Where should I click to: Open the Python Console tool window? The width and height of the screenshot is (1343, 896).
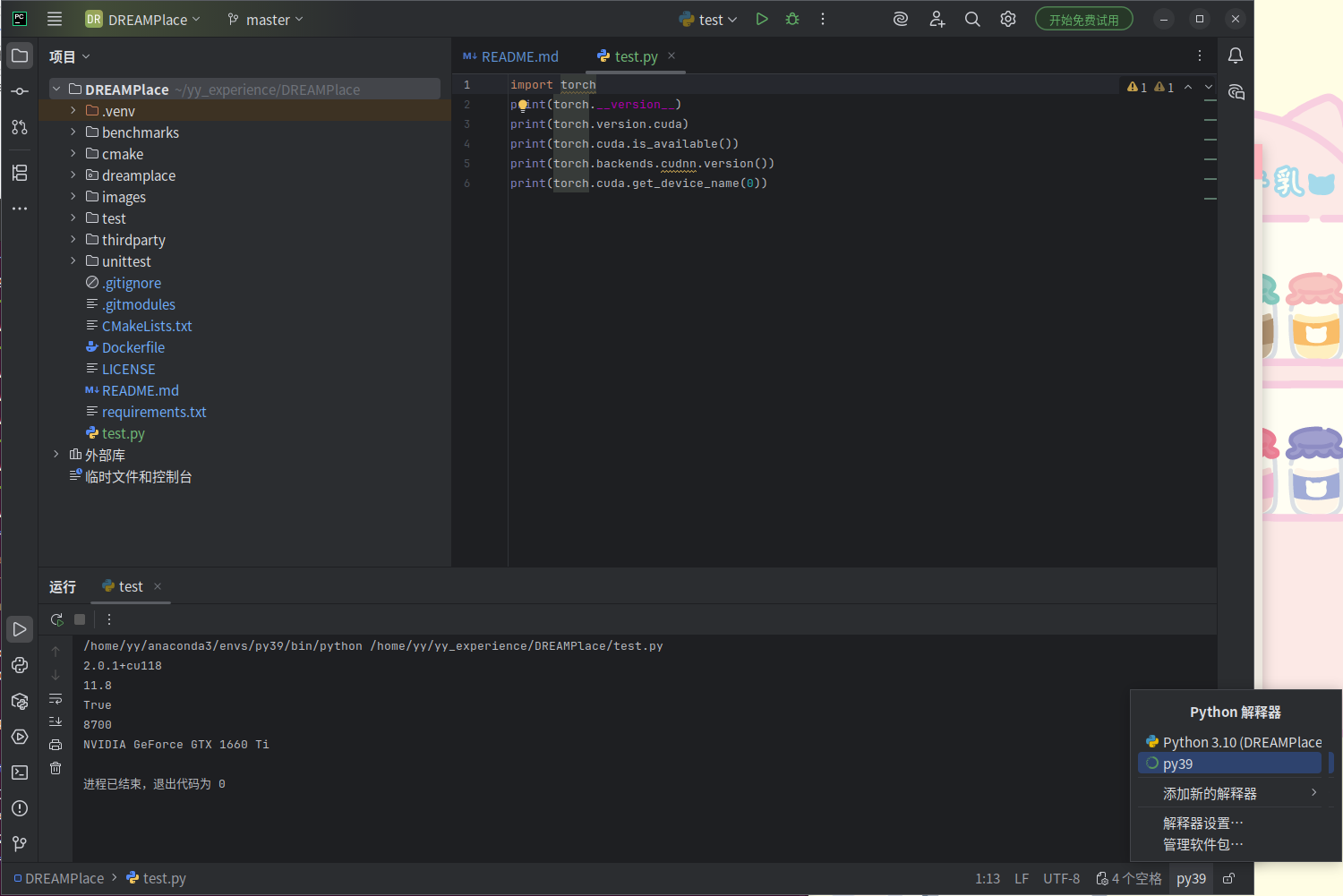[20, 665]
